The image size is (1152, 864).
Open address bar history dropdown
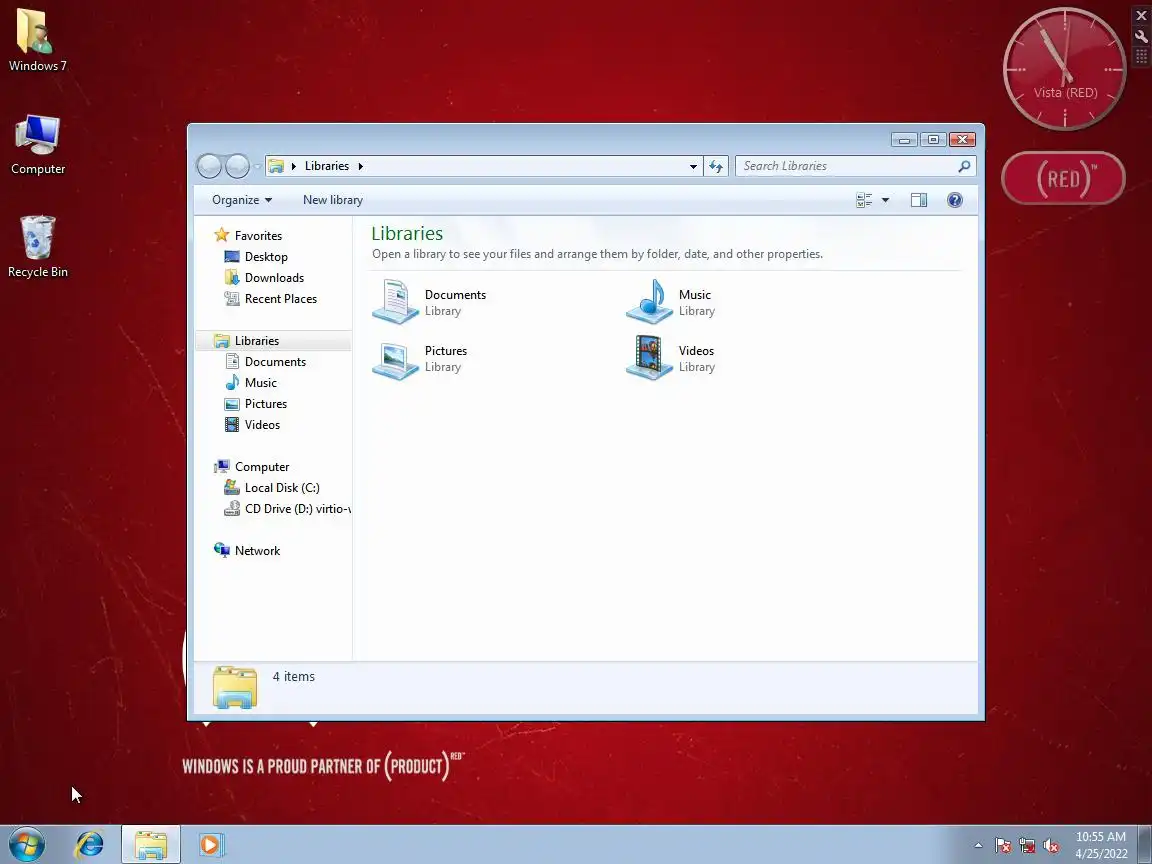693,167
